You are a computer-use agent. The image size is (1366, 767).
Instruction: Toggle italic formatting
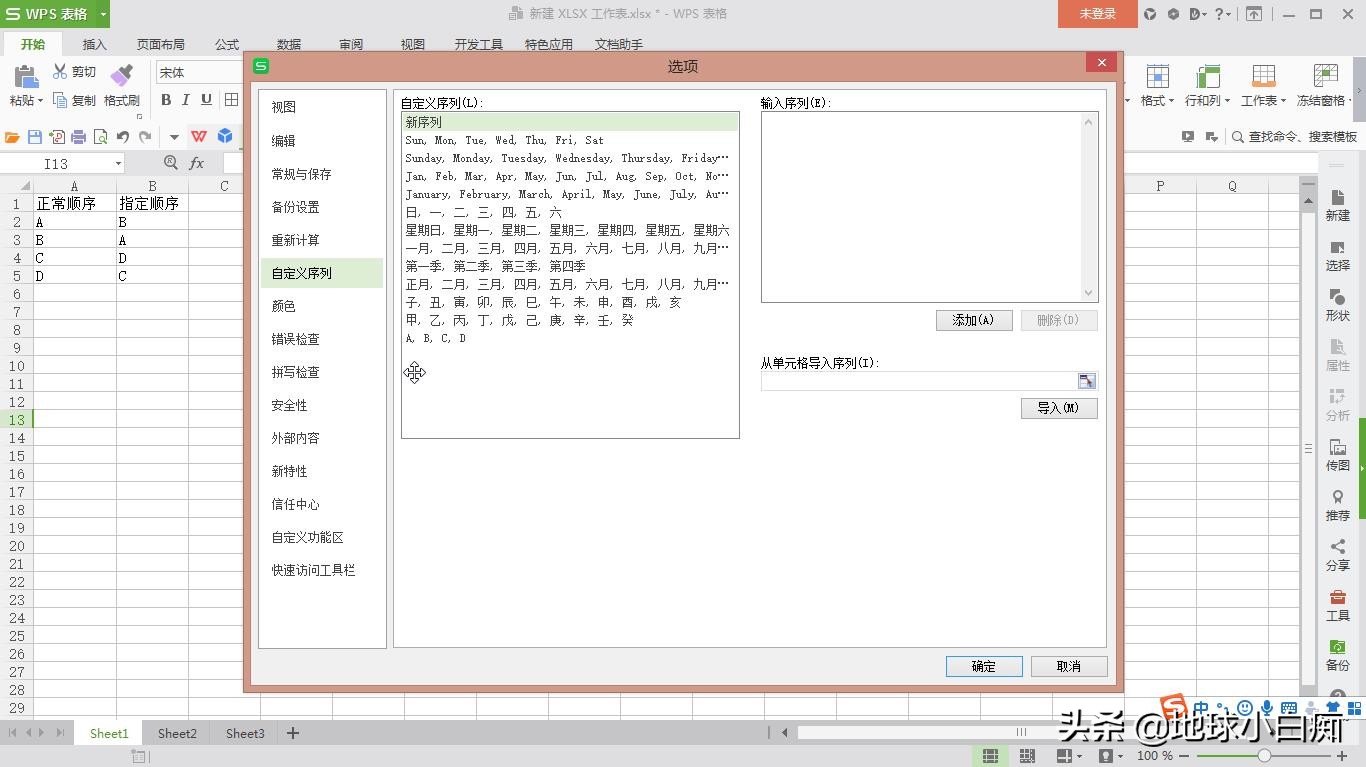pos(186,99)
